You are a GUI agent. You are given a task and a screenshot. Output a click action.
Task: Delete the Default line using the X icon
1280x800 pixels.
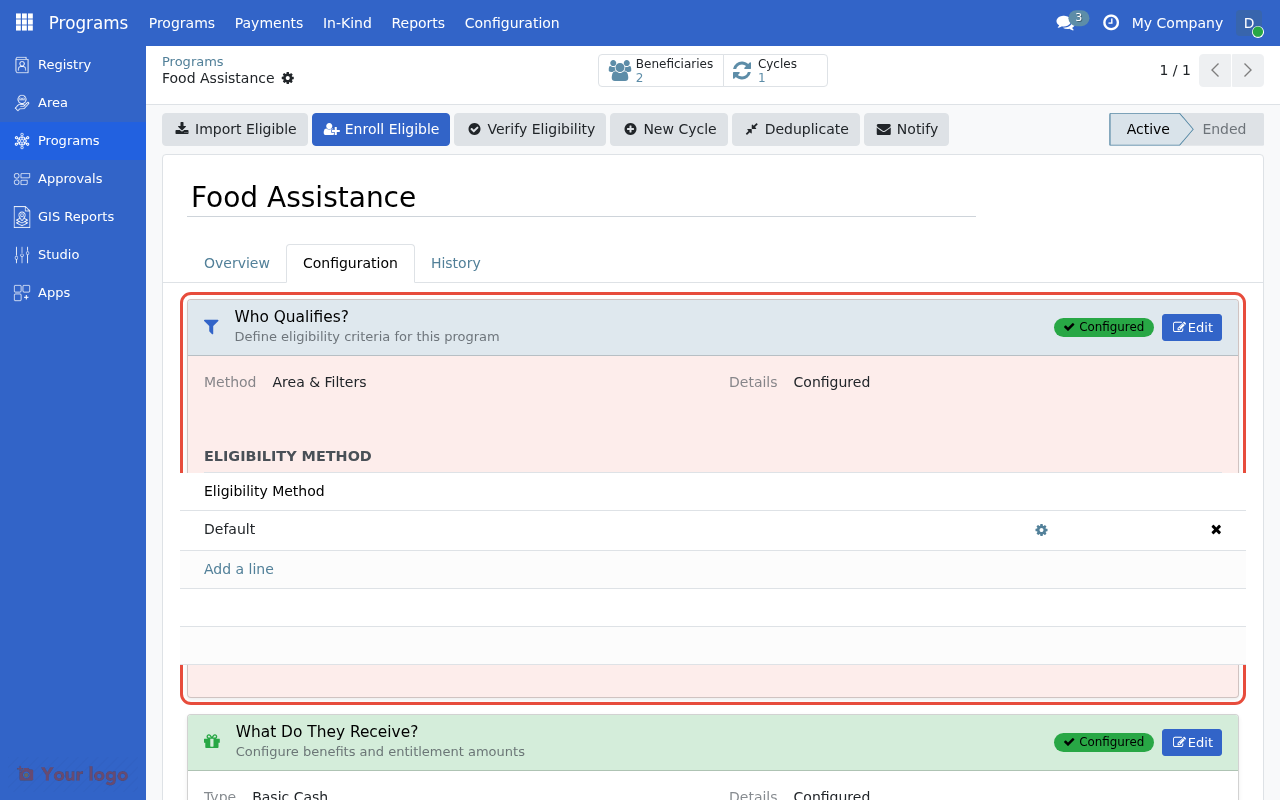pos(1216,530)
